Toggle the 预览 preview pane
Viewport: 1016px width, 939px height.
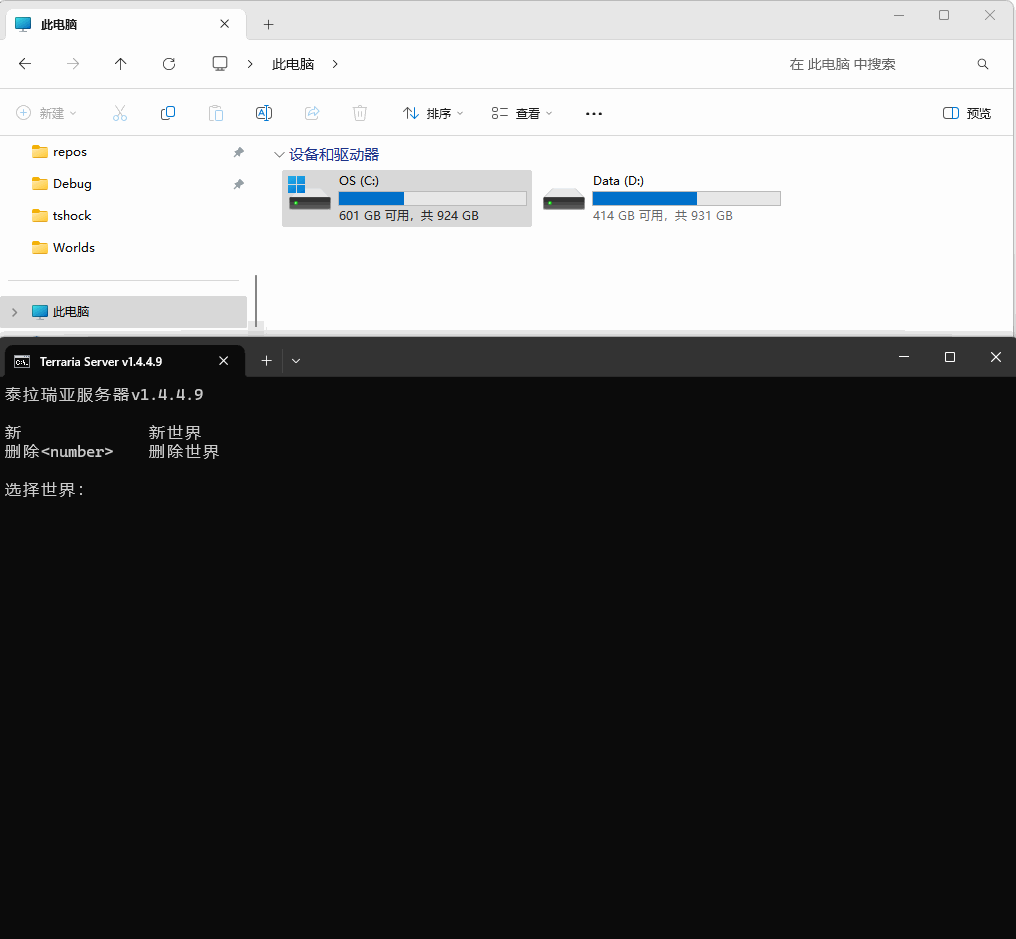(967, 113)
